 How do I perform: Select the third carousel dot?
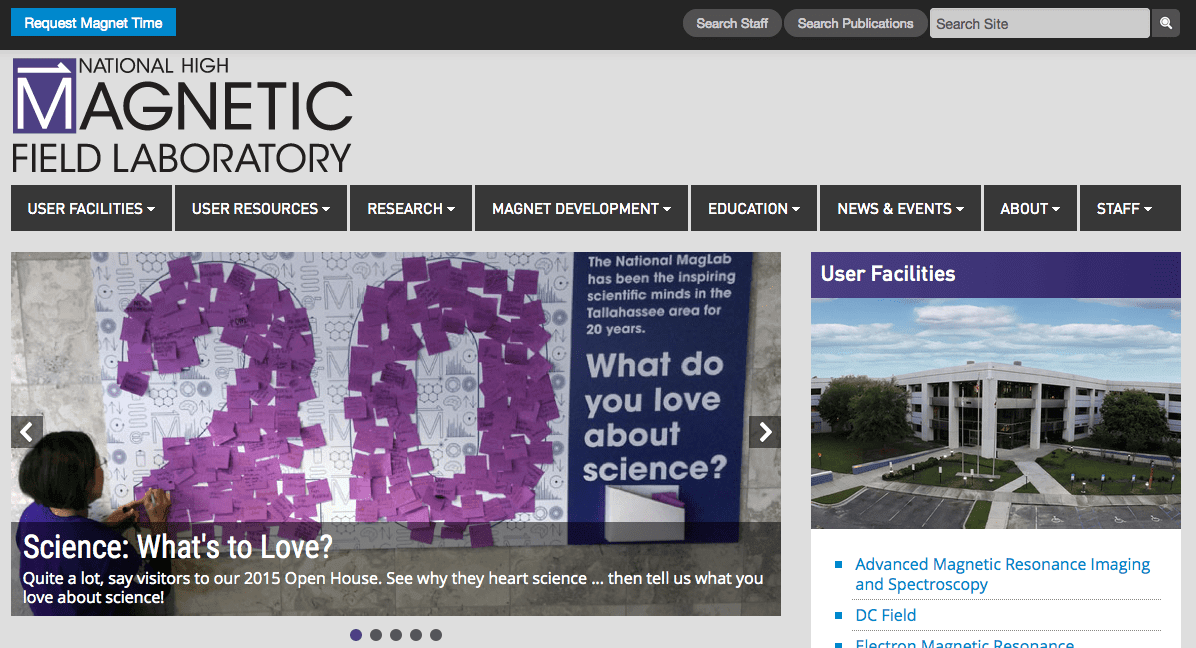(396, 635)
